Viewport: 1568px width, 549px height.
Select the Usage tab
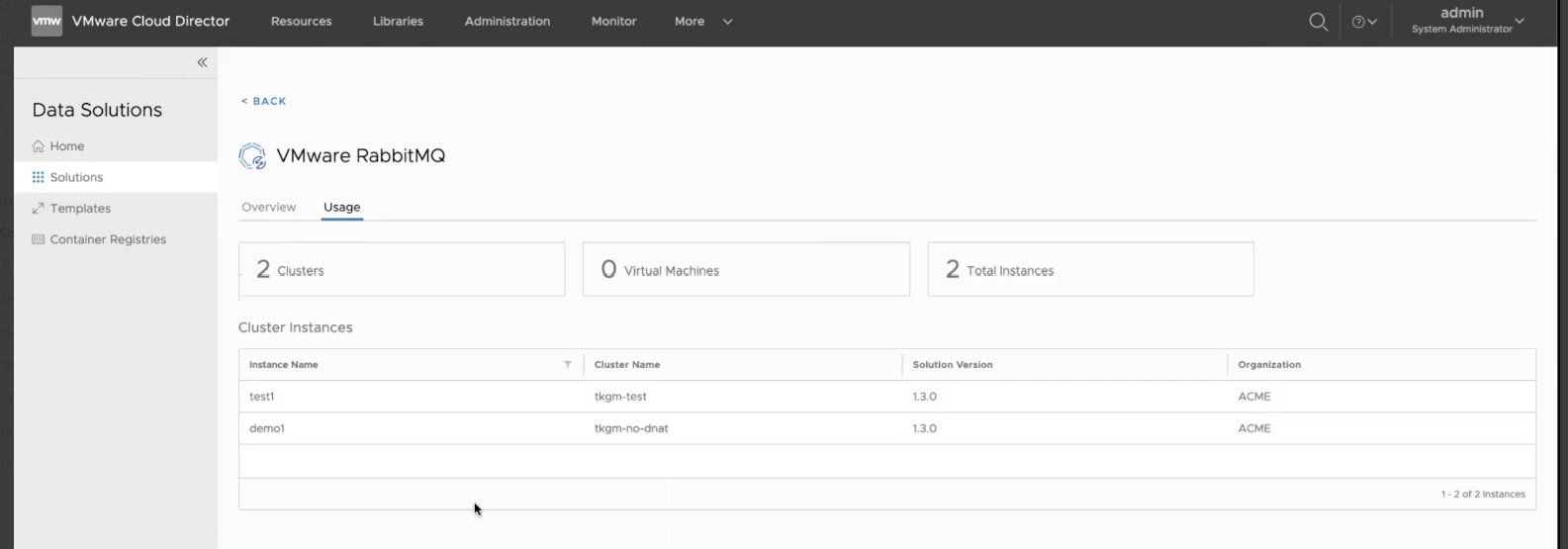(x=342, y=207)
